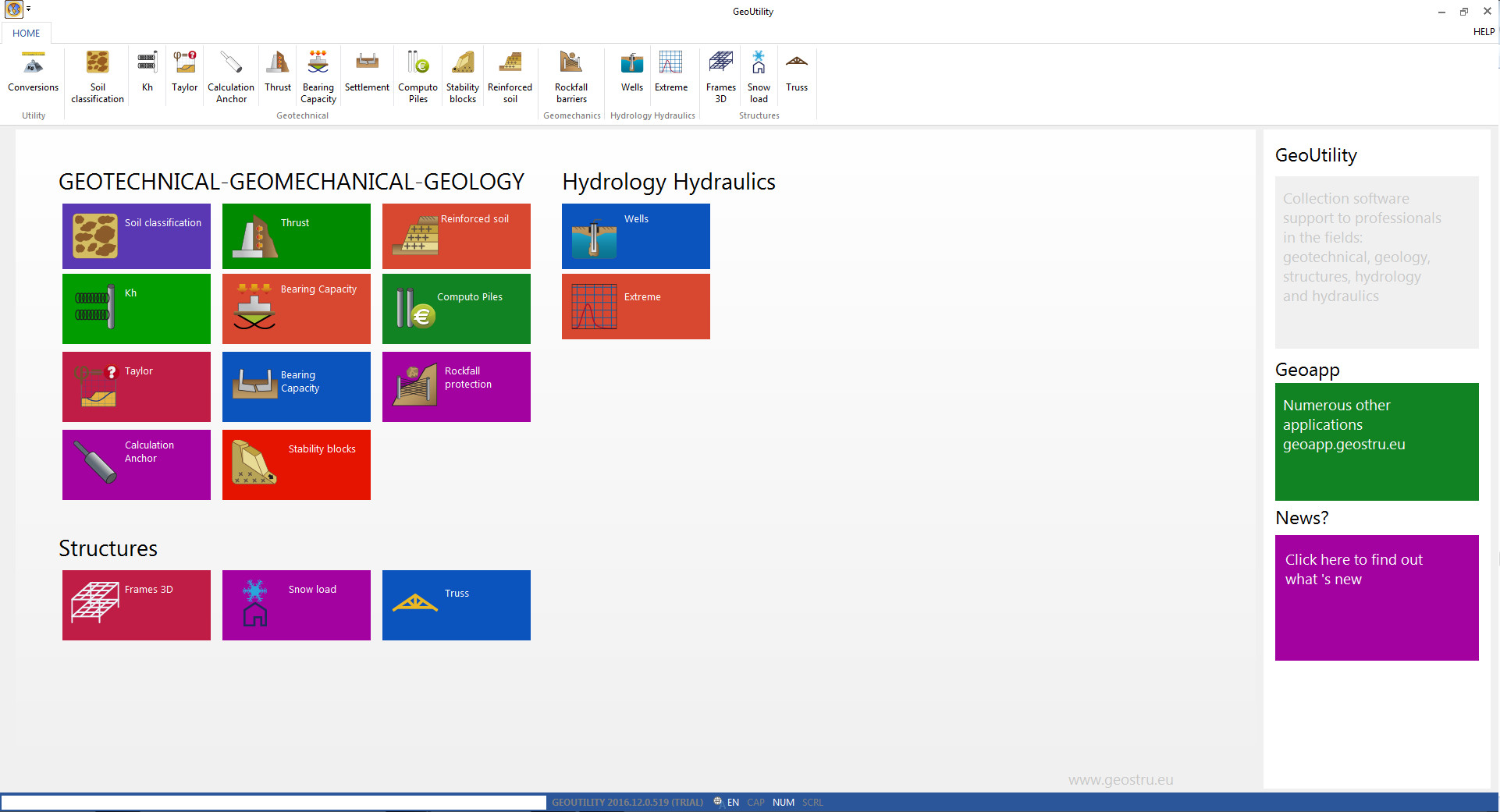Screen dimensions: 1500x812
Task: Open the blue Bearing Capacity tile
Action: pyautogui.click(x=297, y=387)
